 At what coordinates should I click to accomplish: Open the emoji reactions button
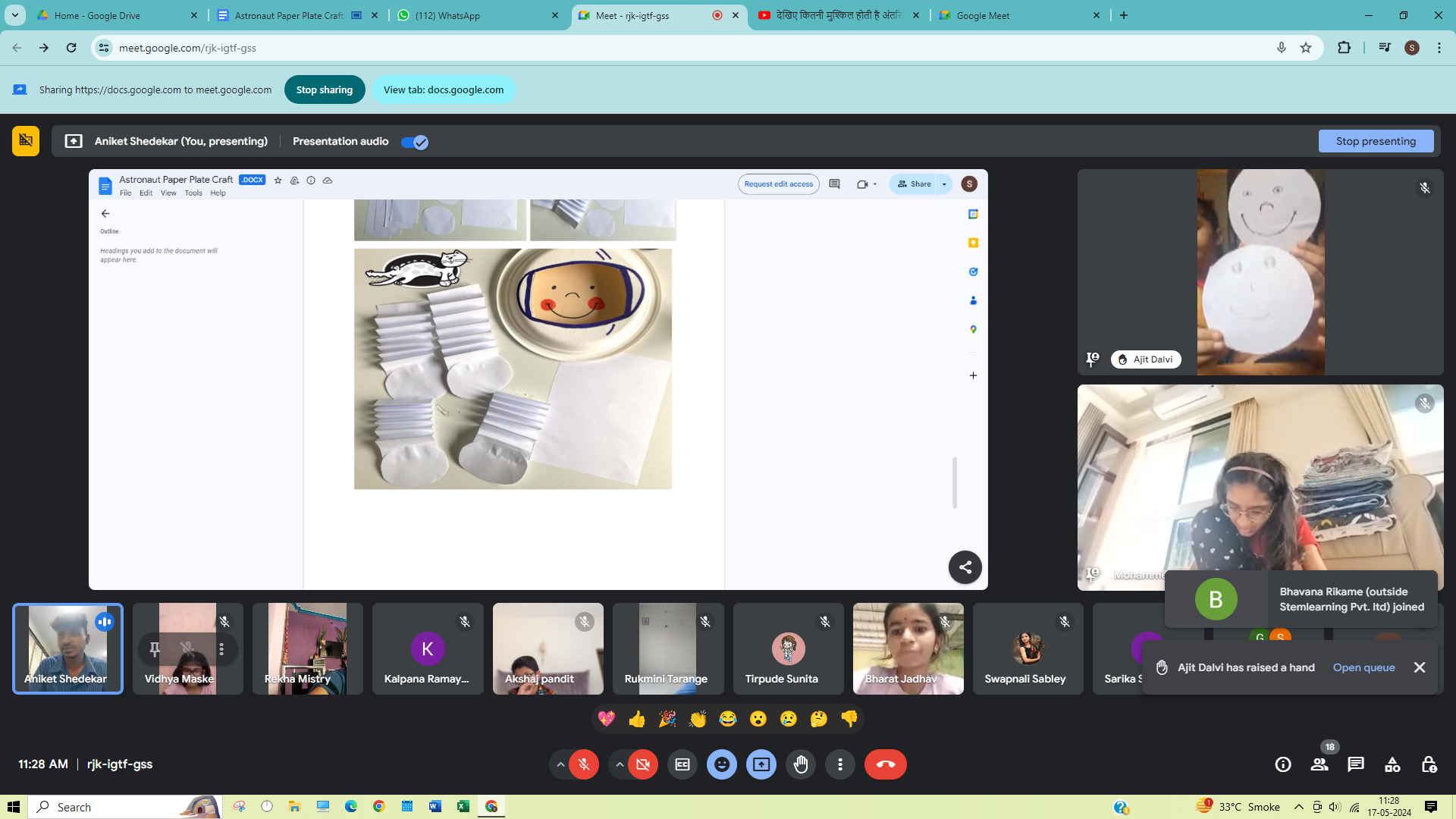tap(721, 764)
